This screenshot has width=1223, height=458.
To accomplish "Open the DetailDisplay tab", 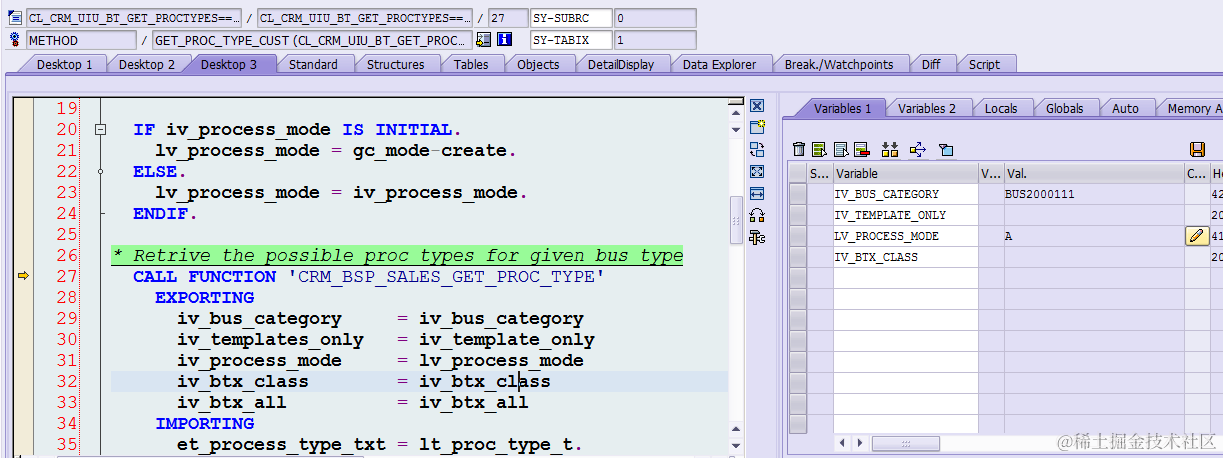I will tap(620, 64).
